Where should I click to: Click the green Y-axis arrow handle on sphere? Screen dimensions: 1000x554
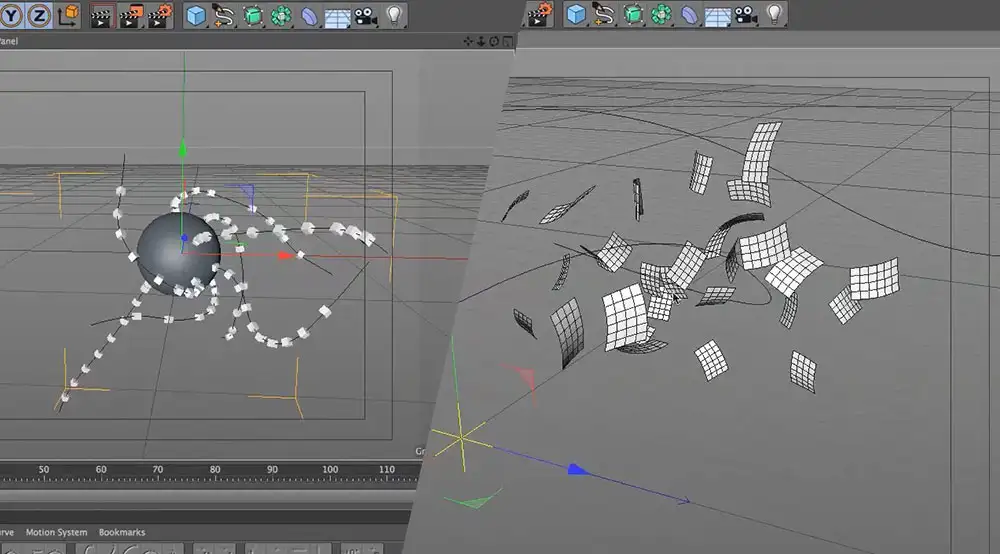(x=183, y=149)
